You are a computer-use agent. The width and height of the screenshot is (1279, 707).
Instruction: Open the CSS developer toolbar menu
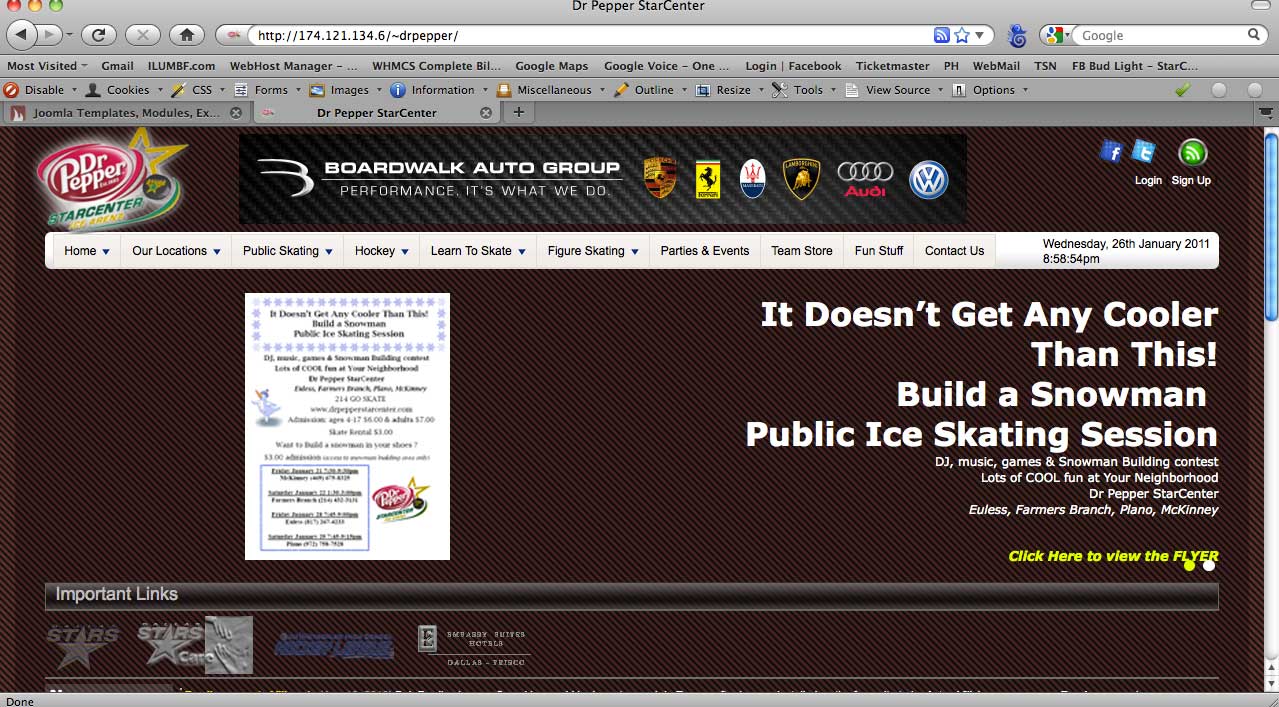tap(198, 90)
